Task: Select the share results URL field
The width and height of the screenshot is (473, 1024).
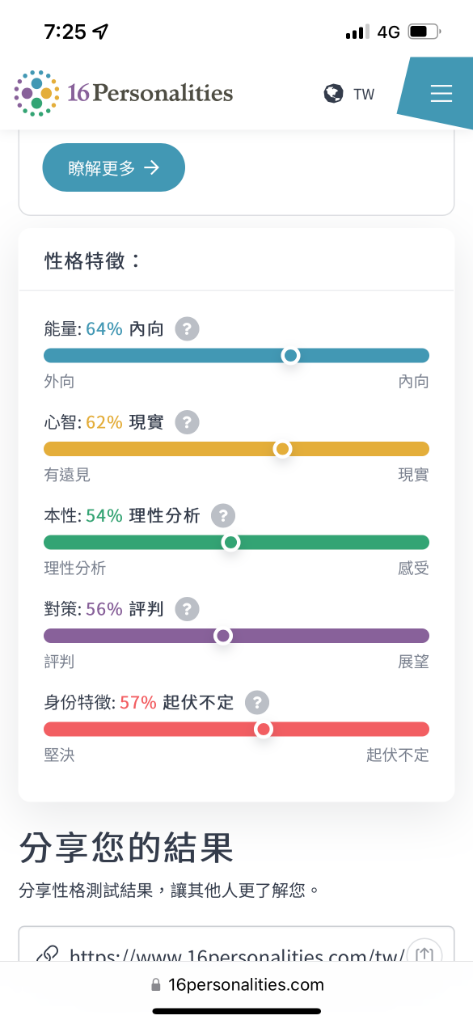Action: coord(236,945)
